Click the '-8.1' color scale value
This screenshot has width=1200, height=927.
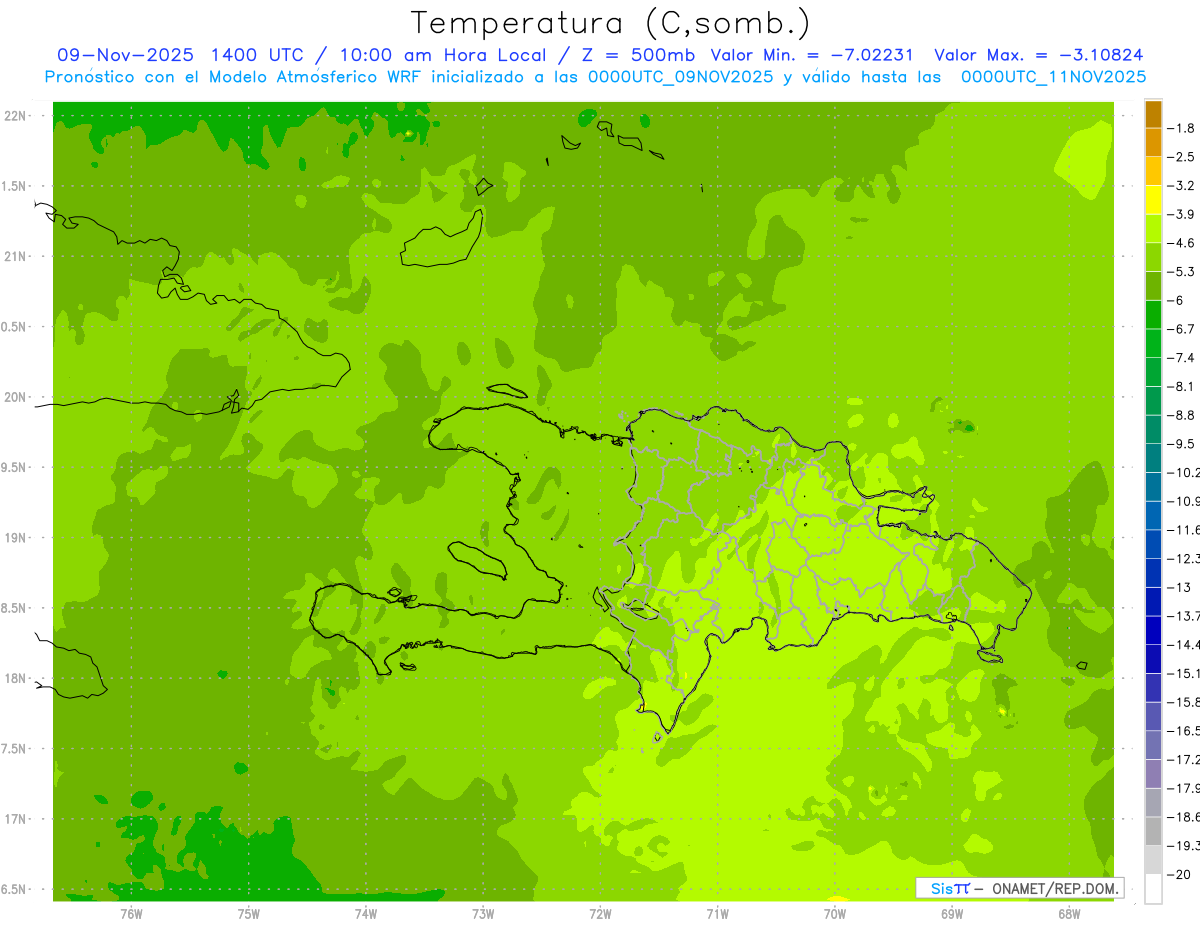(x=1182, y=386)
